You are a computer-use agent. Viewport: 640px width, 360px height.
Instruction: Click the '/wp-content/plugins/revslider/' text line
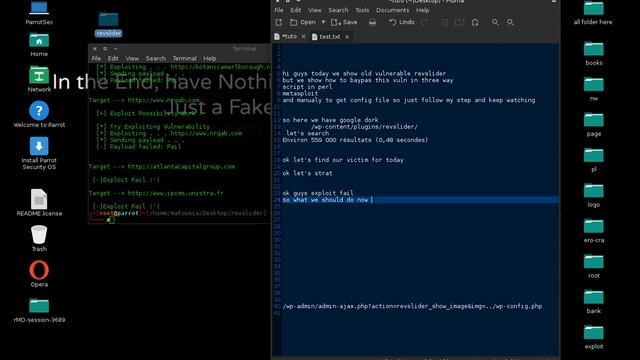click(364, 127)
